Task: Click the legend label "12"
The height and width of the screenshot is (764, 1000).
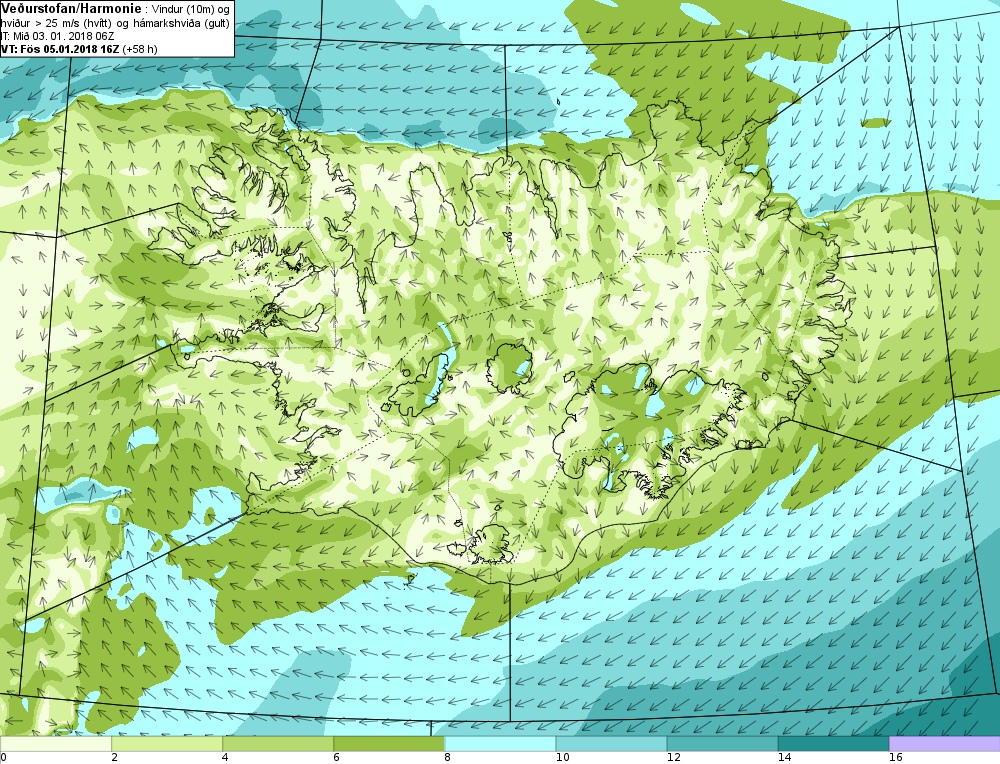Action: tap(673, 758)
